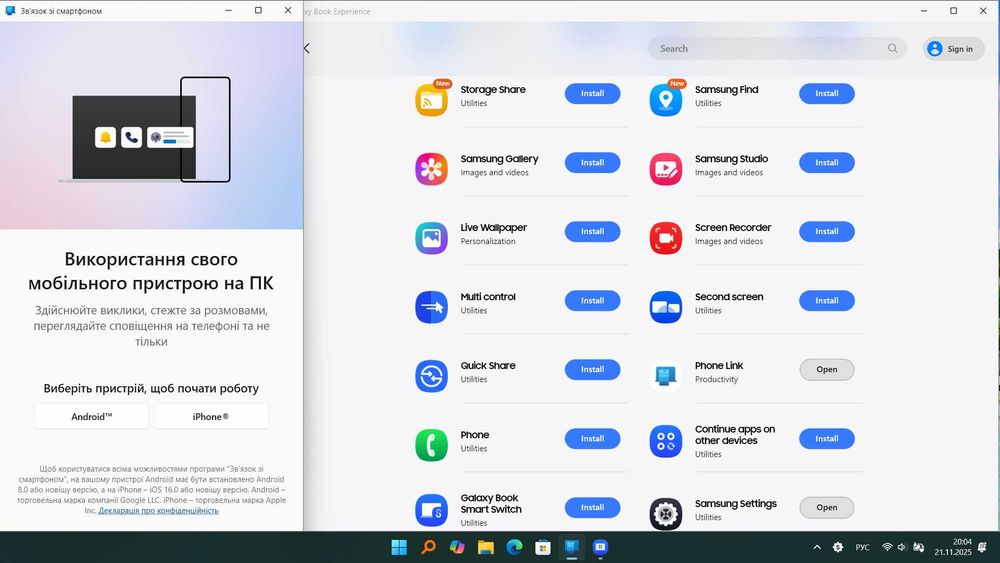
Task: Install Continue apps on other devices
Action: tap(827, 439)
